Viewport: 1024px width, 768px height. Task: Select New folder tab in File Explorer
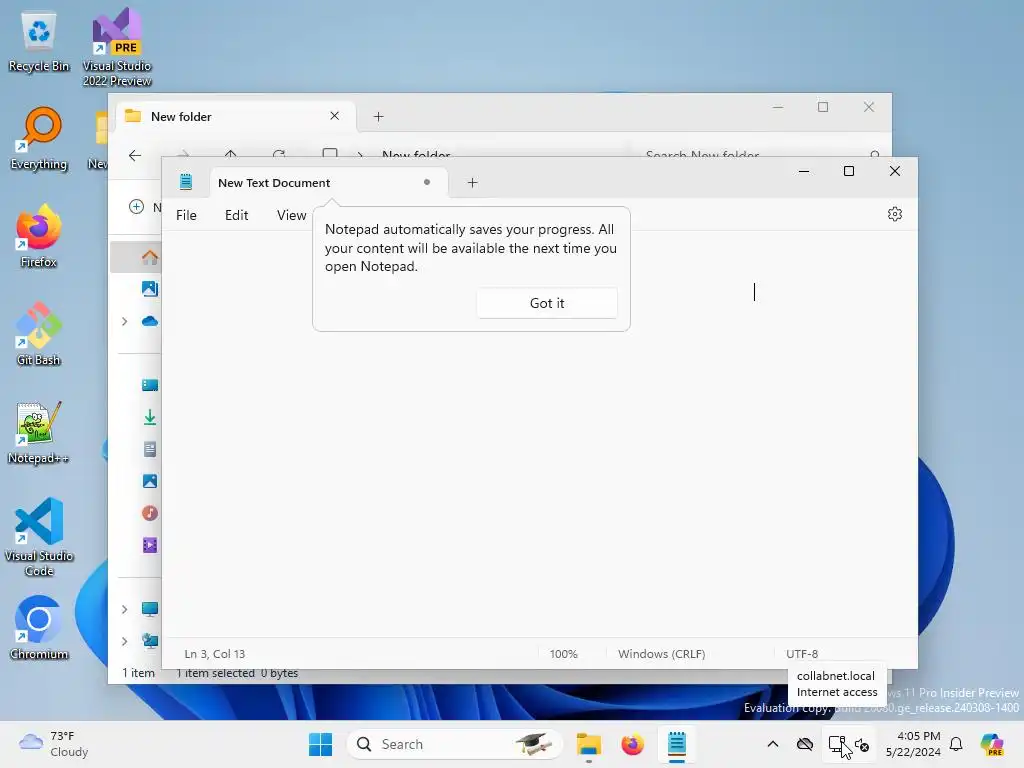pyautogui.click(x=235, y=116)
